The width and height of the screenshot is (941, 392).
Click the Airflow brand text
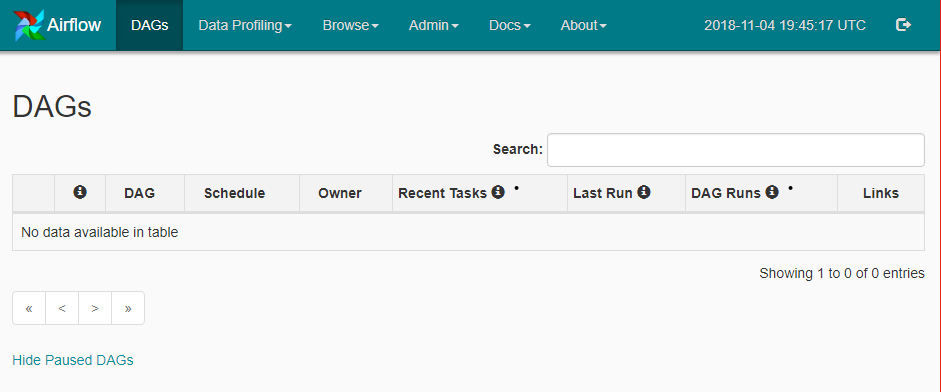[74, 25]
